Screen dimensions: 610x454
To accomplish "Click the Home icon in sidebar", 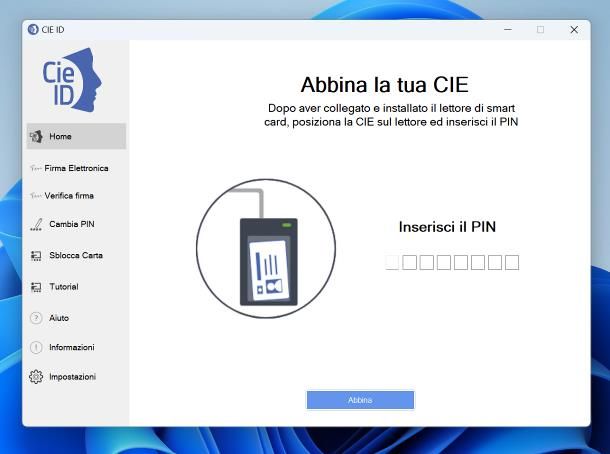I will [x=36, y=137].
